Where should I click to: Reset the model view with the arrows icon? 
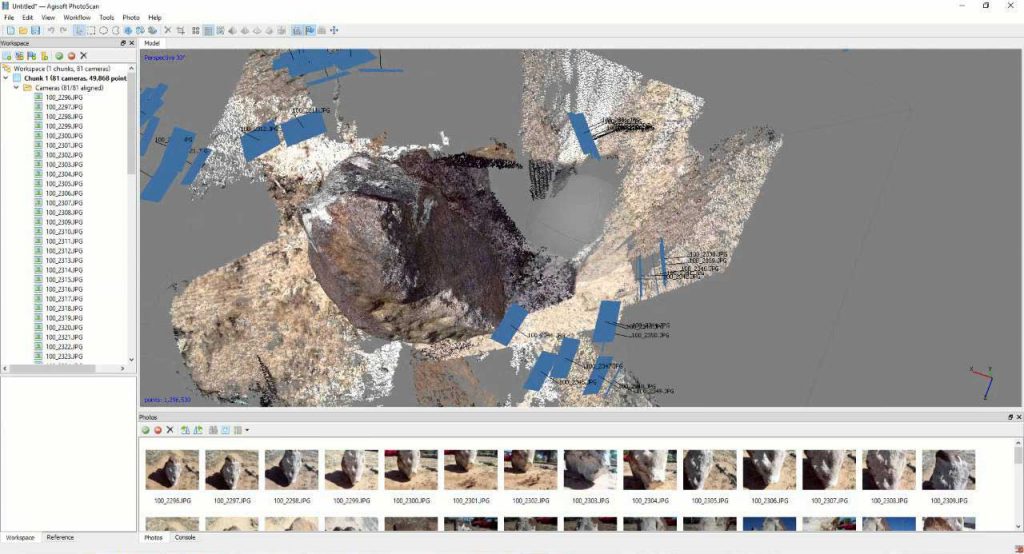pos(334,30)
